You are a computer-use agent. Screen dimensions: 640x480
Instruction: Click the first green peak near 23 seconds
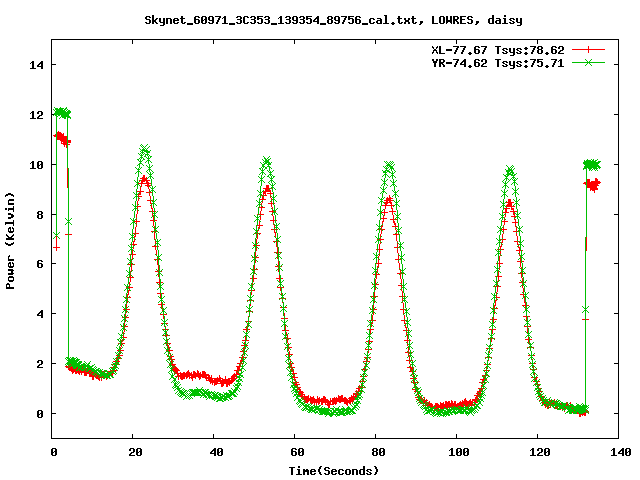click(145, 150)
